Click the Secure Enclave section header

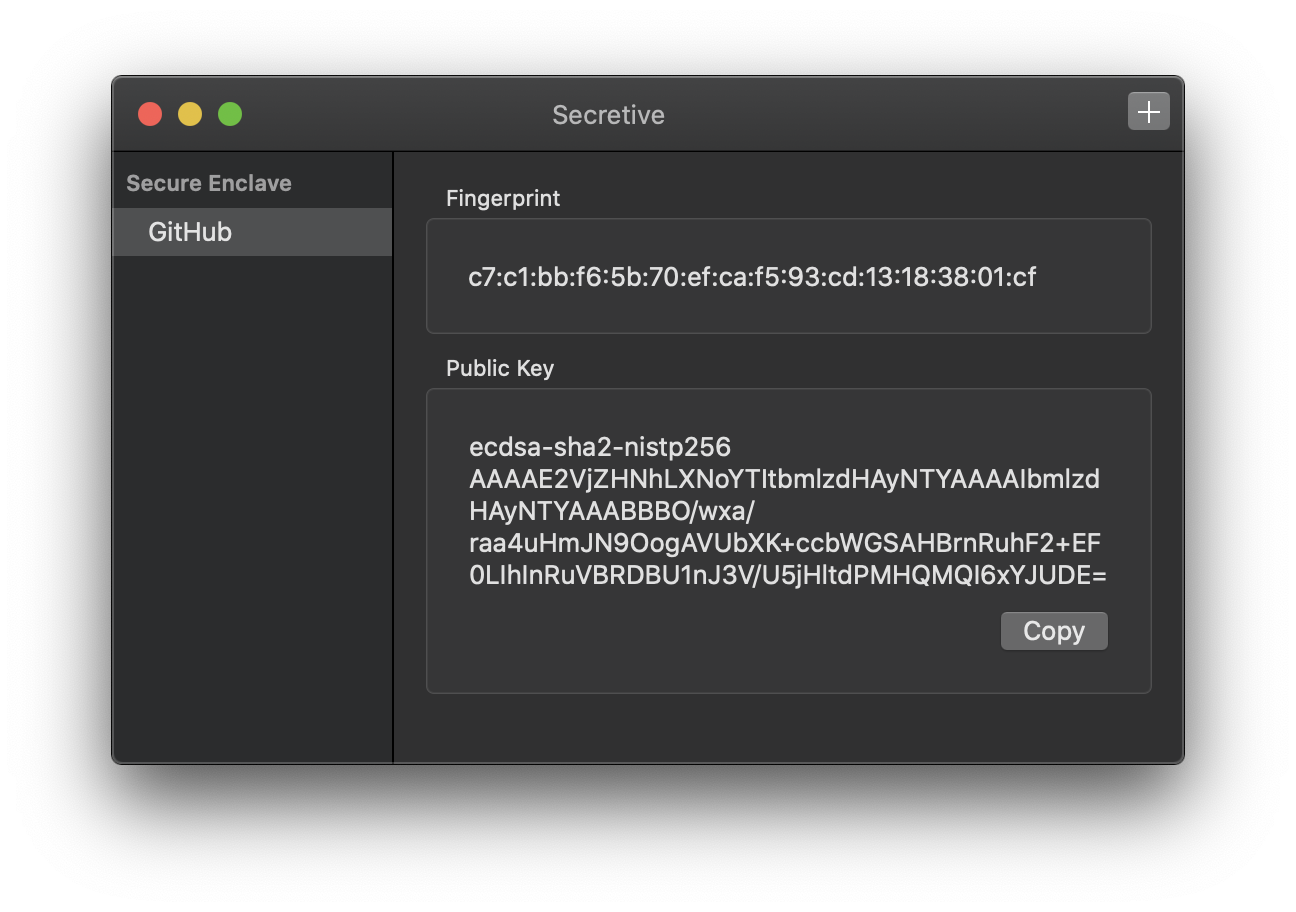coord(208,183)
